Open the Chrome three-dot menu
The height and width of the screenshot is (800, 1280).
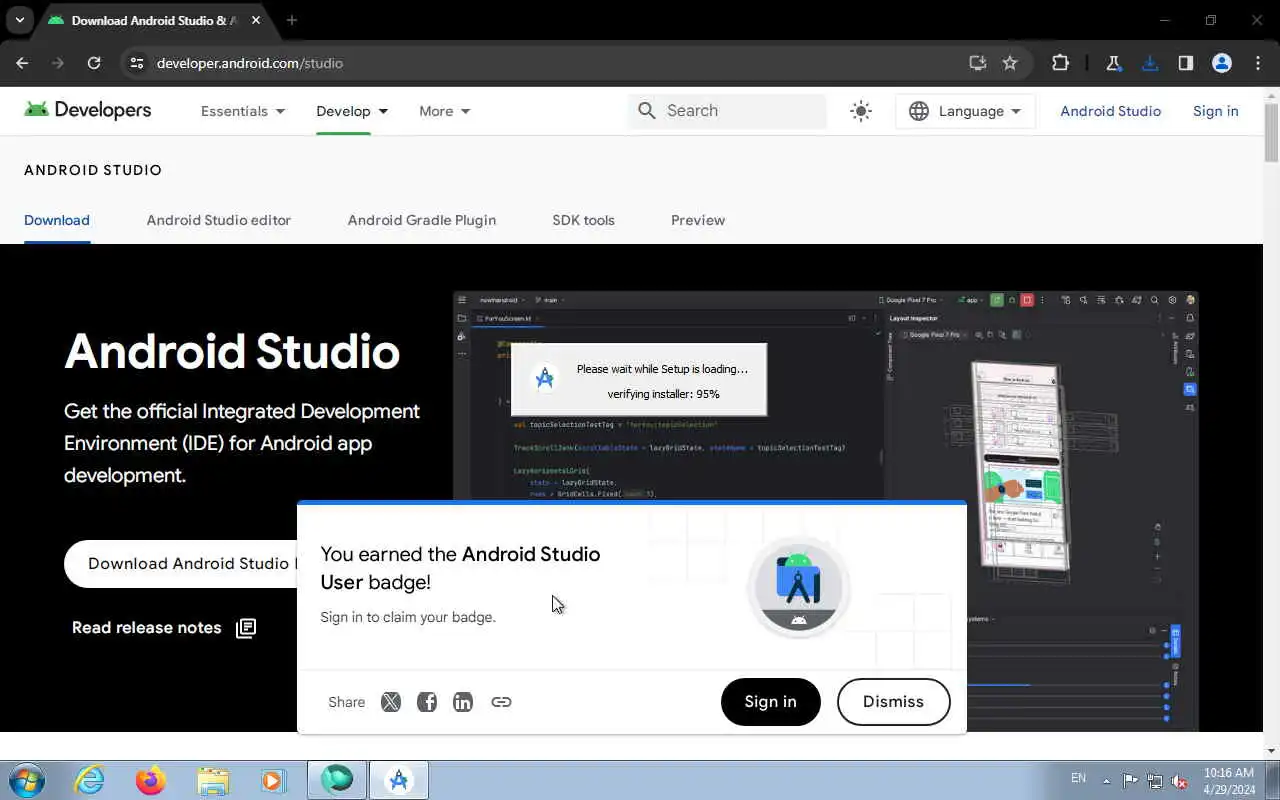(x=1258, y=63)
